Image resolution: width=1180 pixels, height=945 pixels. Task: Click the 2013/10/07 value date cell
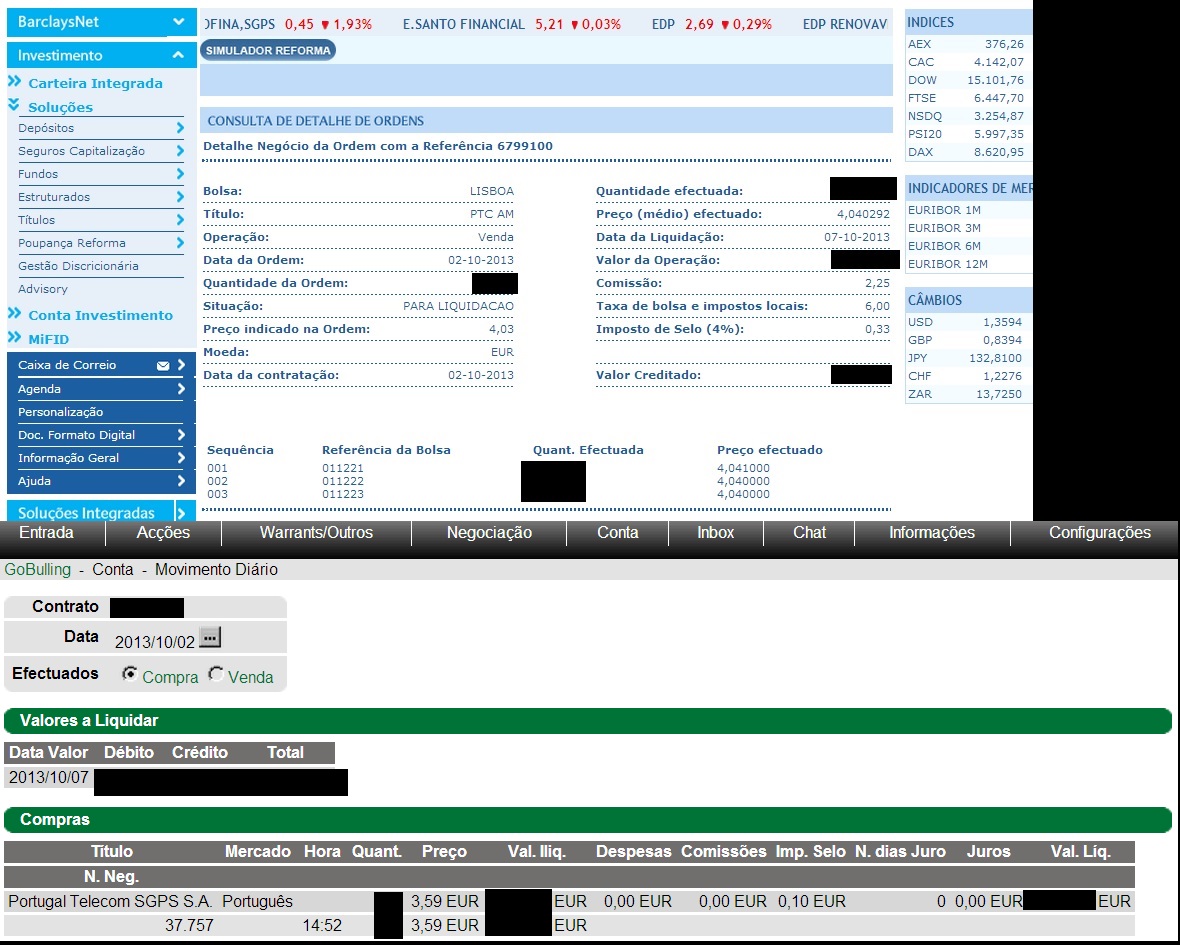coord(49,777)
